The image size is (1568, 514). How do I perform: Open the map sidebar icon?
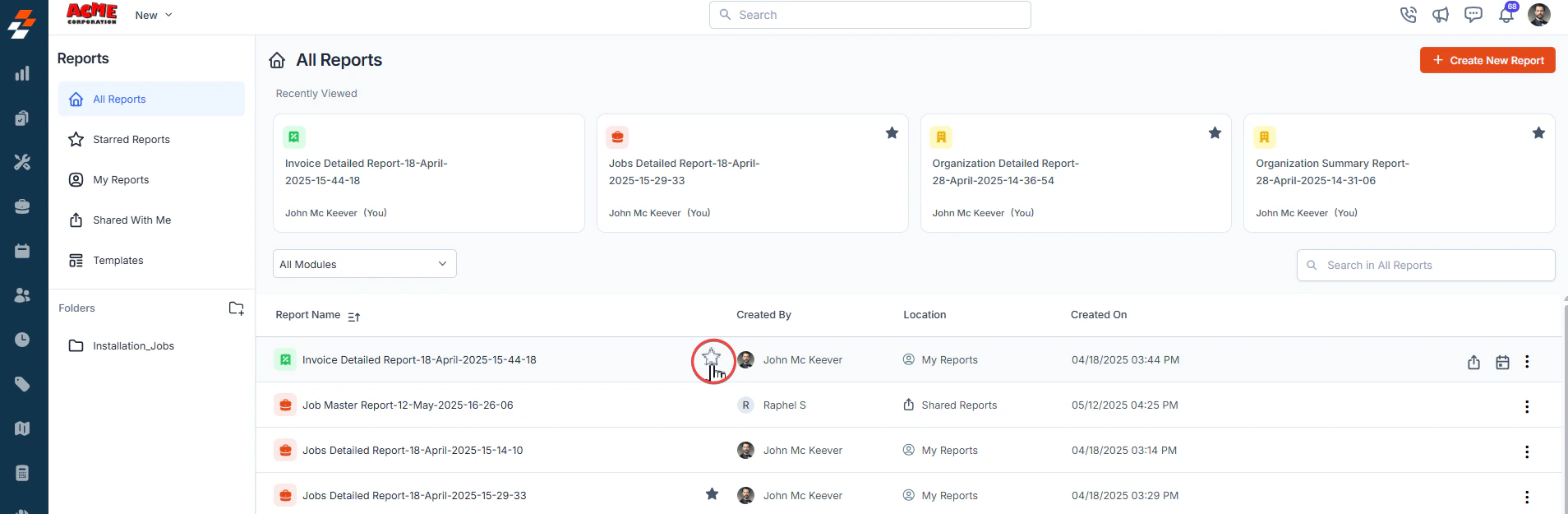(x=22, y=428)
